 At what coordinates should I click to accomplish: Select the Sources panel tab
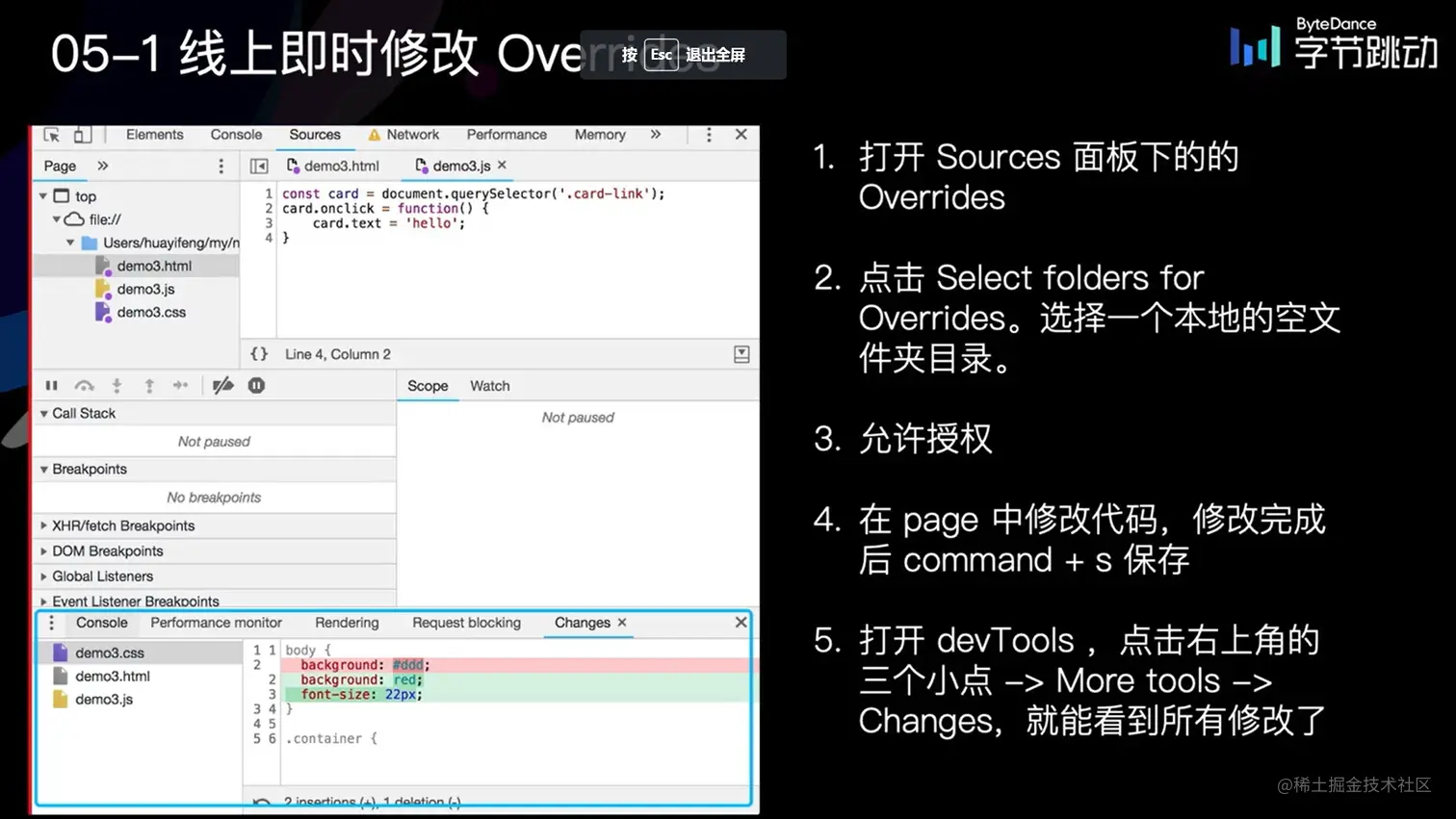(315, 135)
